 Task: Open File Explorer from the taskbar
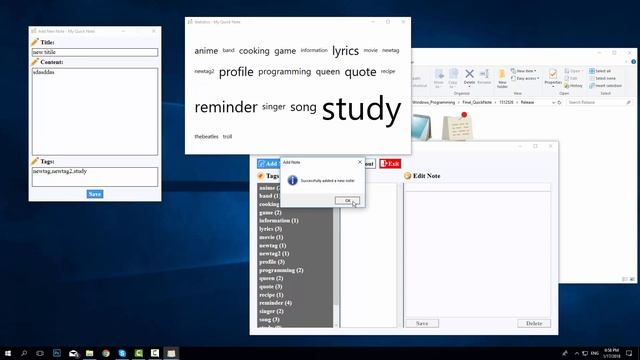(89, 353)
